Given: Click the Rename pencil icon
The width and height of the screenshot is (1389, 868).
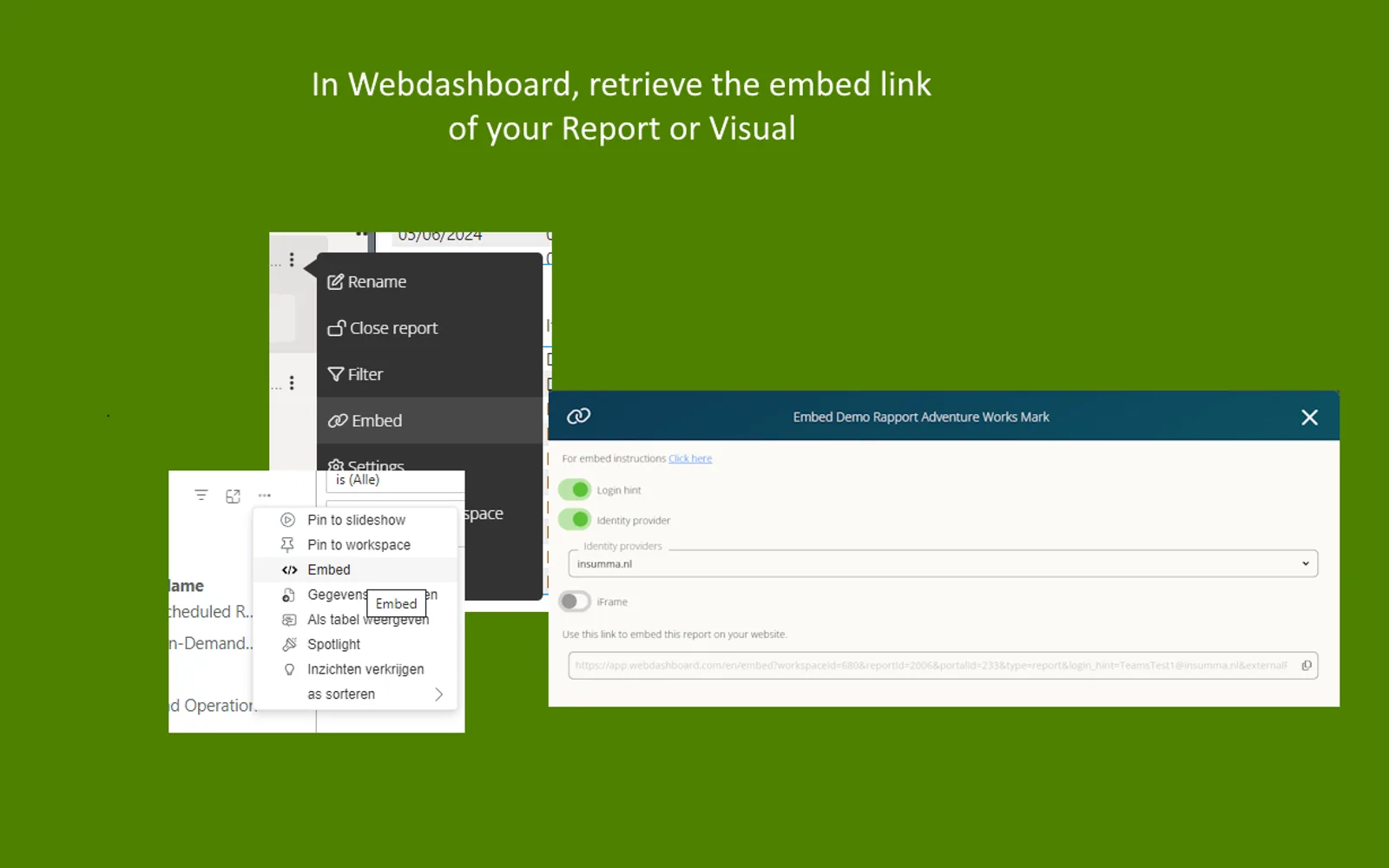Looking at the screenshot, I should 335,282.
